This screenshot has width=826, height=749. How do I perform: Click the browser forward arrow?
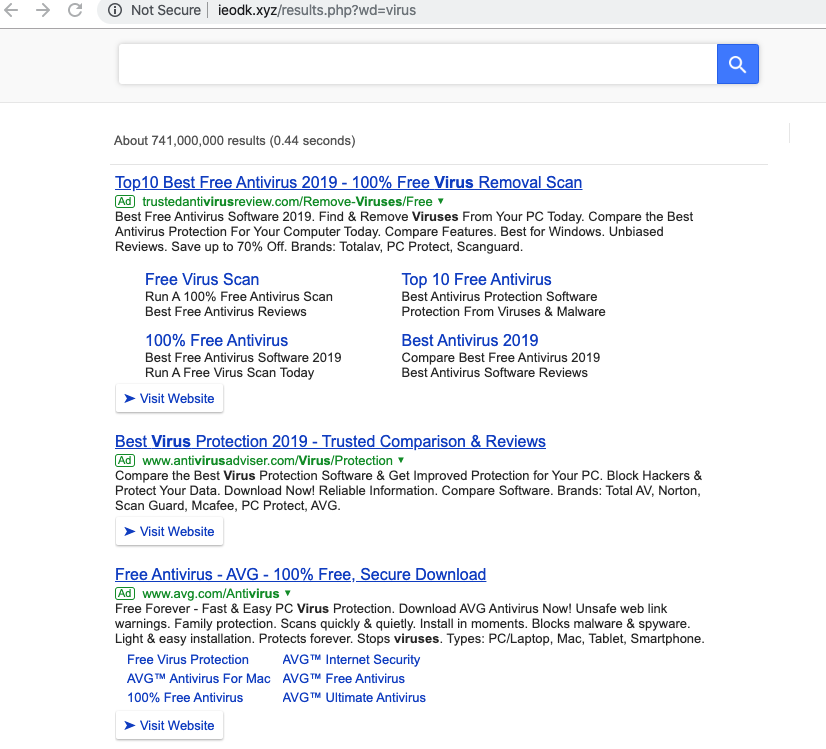coord(43,10)
